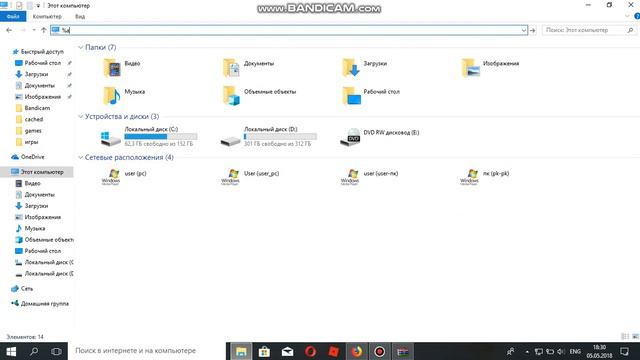Open the Документы folder icon
This screenshot has width=640, height=360.
coord(231,67)
